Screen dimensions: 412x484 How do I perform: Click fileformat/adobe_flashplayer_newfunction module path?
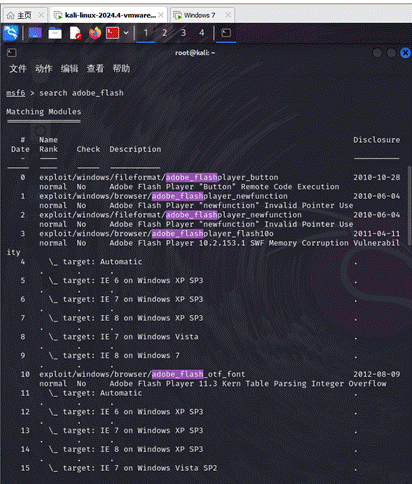tap(170, 215)
